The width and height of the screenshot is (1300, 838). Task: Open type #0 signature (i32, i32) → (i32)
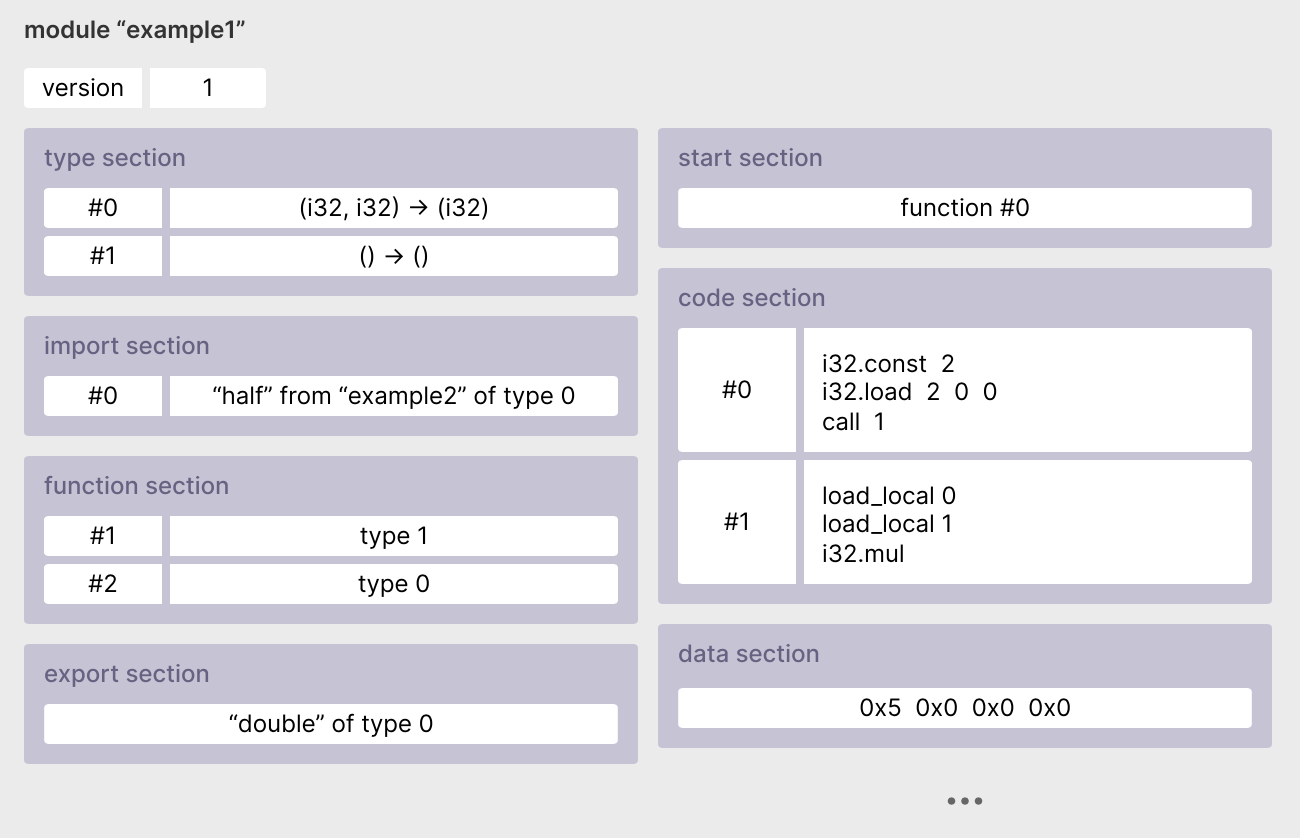click(393, 208)
